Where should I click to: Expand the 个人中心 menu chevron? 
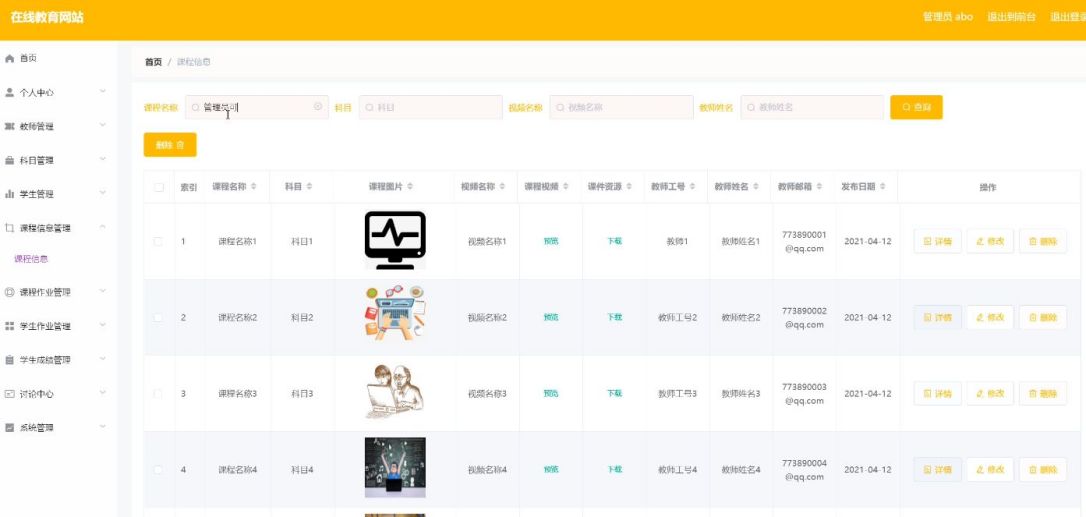pos(103,91)
